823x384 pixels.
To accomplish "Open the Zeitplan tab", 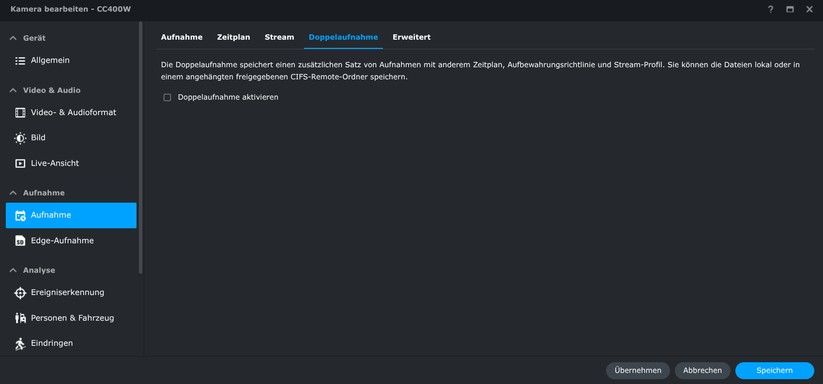I will tap(234, 37).
